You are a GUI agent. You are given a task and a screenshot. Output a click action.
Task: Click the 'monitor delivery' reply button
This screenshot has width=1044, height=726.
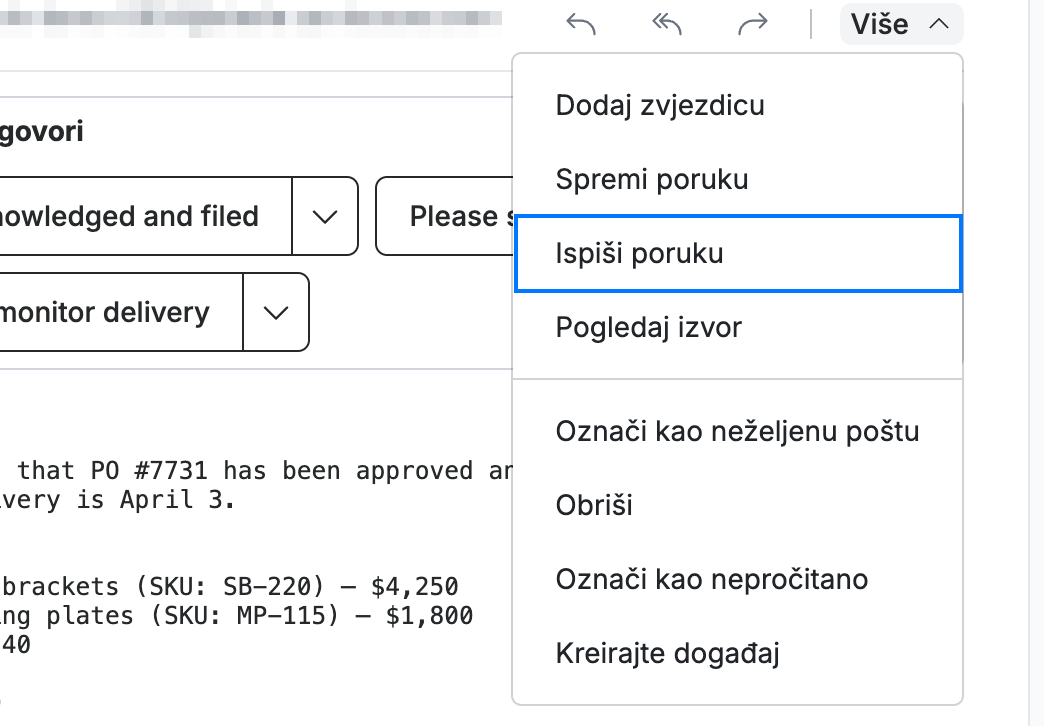pos(120,312)
